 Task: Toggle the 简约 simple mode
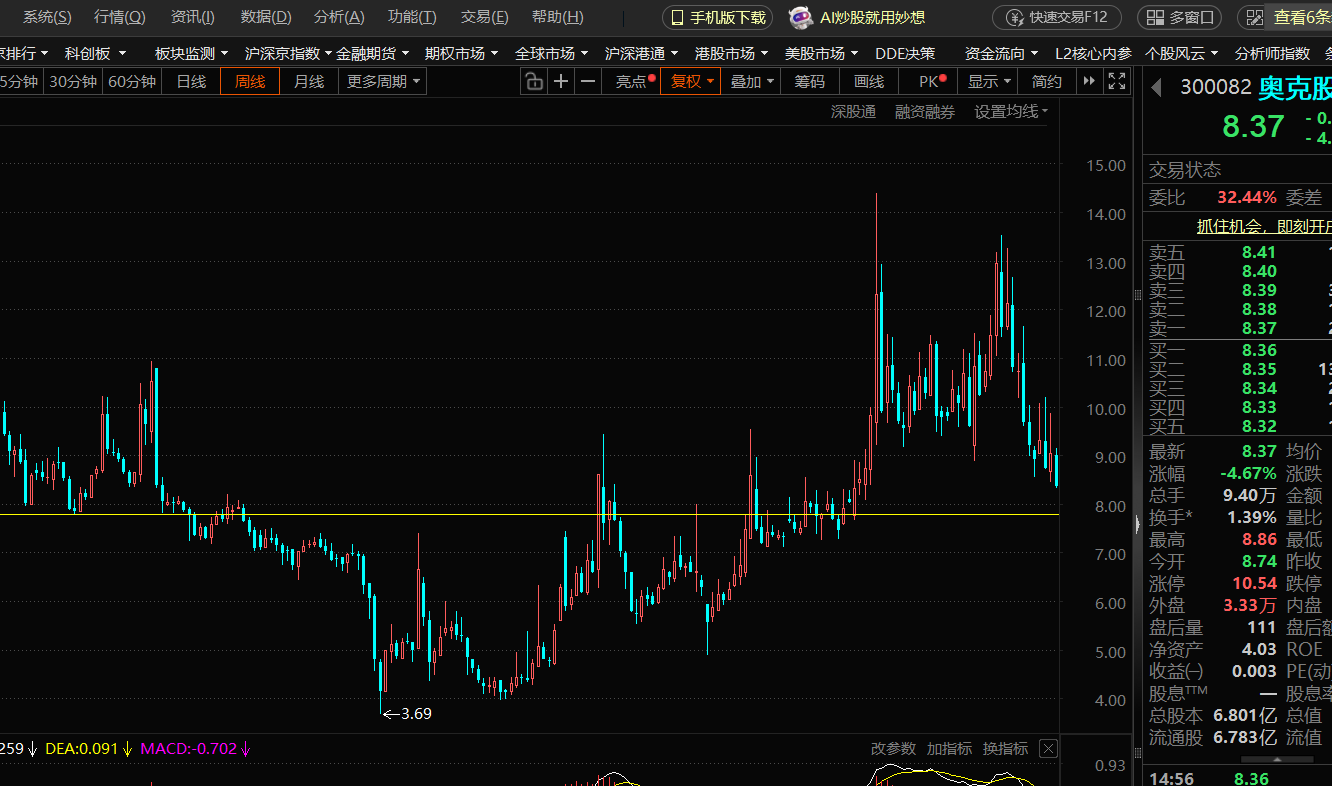1047,82
